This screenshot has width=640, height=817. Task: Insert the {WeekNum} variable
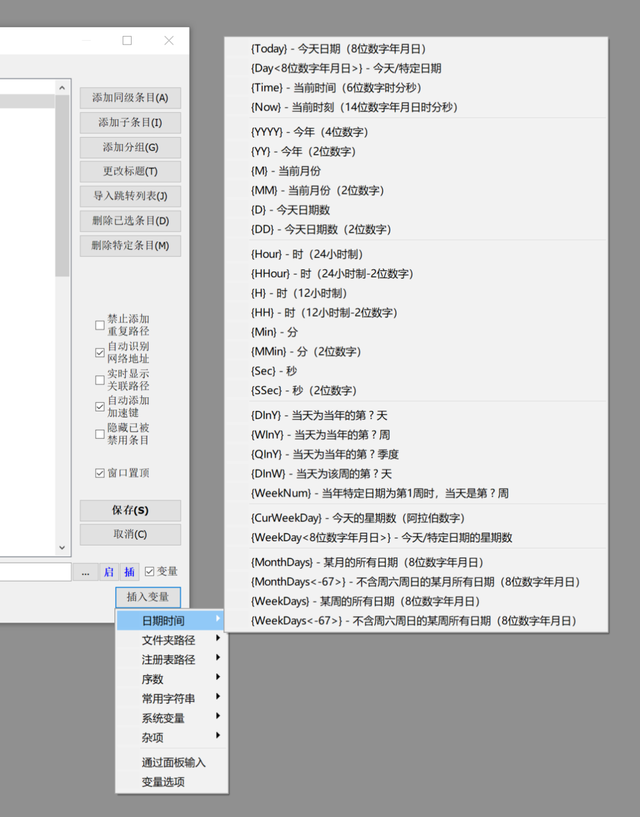(x=416, y=493)
